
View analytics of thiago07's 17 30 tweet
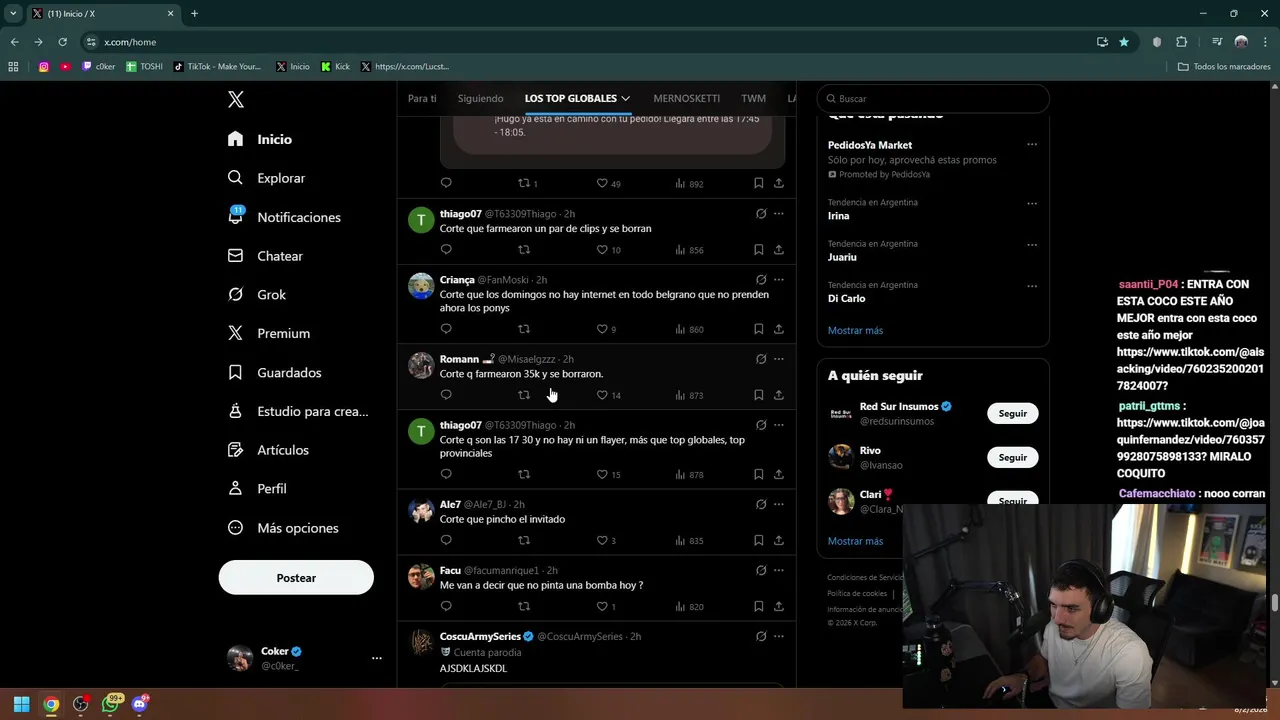point(690,474)
